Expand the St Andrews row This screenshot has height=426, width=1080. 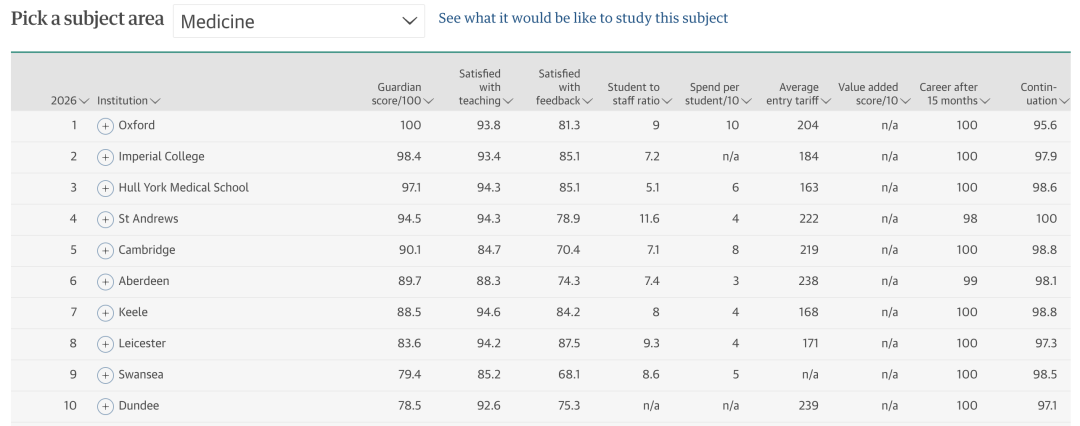105,219
